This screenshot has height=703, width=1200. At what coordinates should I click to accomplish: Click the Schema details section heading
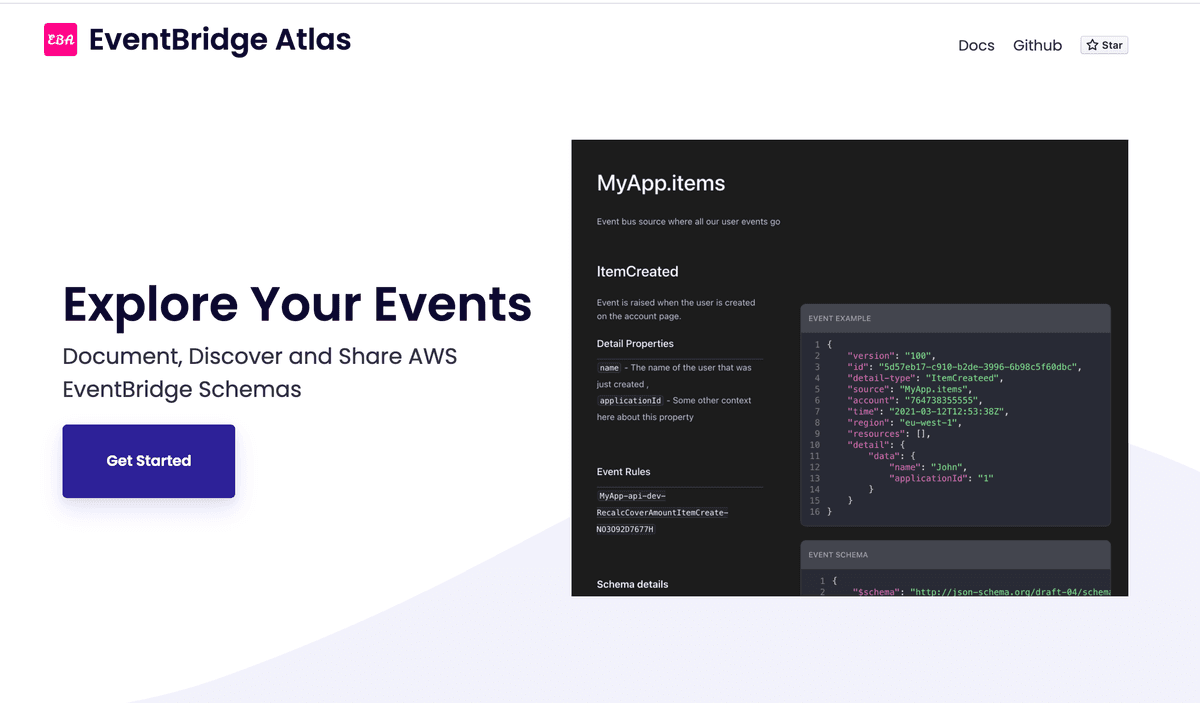[632, 584]
